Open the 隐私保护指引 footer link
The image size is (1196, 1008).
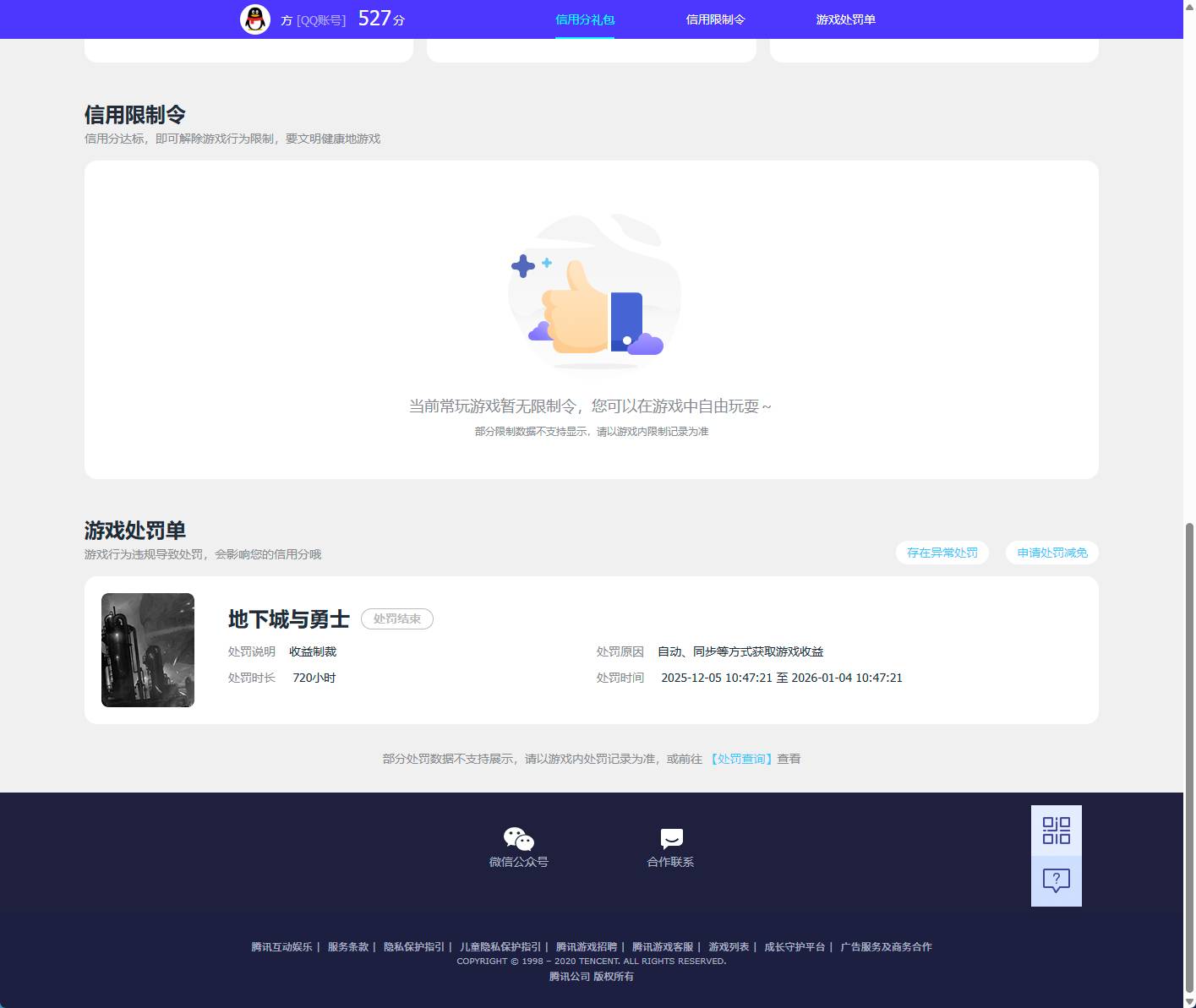click(414, 946)
